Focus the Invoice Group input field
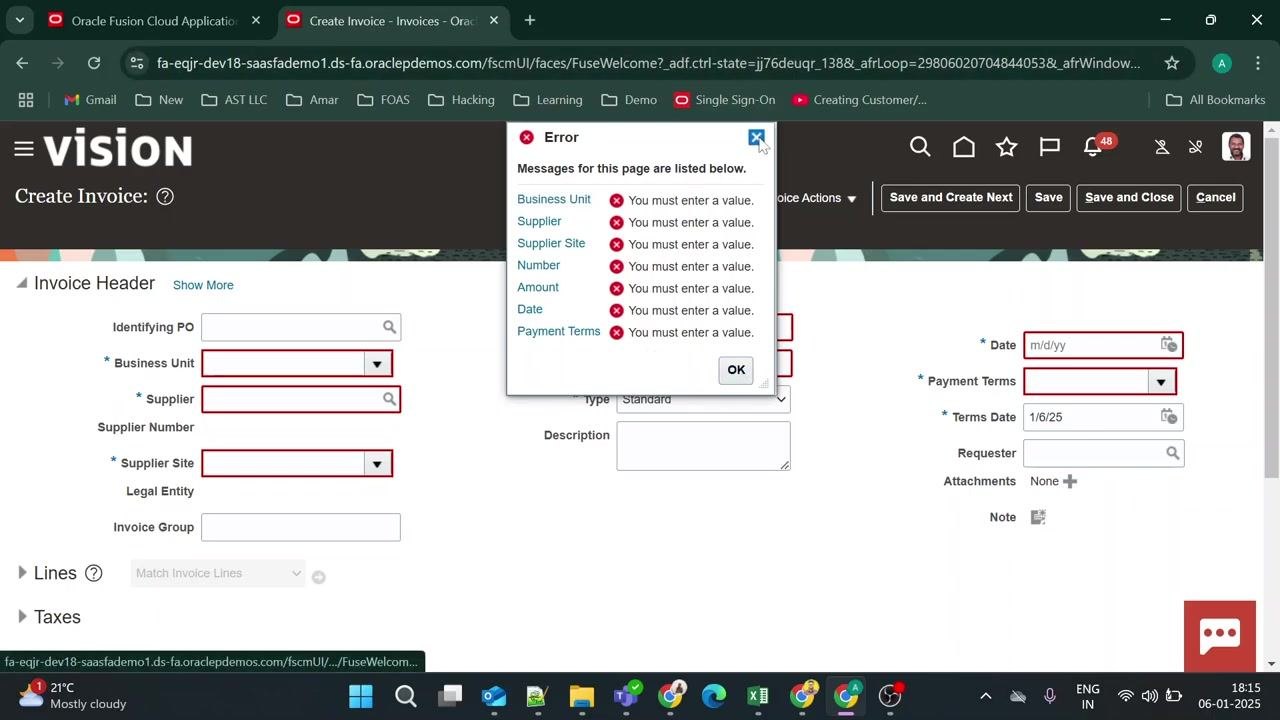Viewport: 1280px width, 720px height. click(301, 527)
